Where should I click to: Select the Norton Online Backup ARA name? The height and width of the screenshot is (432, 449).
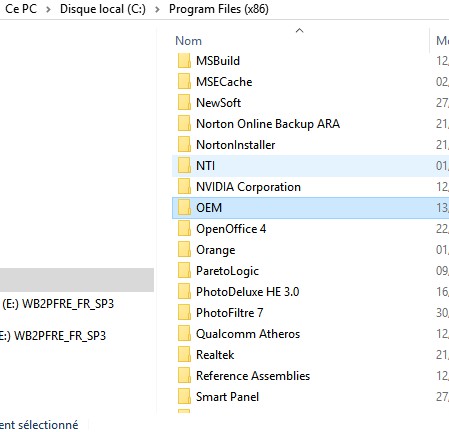pyautogui.click(x=268, y=124)
